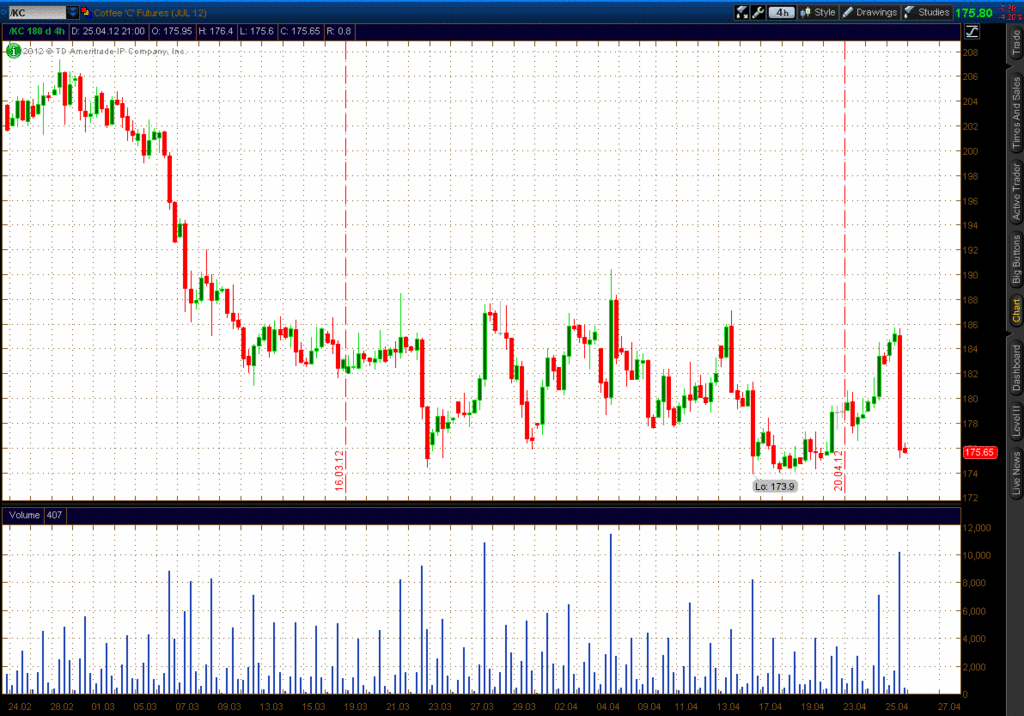Click the volume value 407

pyautogui.click(x=54, y=515)
